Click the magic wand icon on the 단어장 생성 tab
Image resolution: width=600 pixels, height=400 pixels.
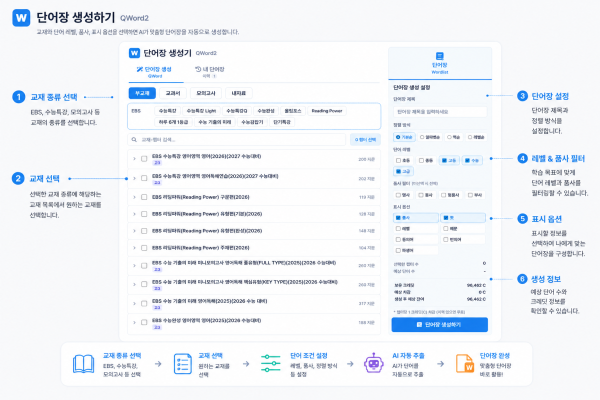(140, 69)
